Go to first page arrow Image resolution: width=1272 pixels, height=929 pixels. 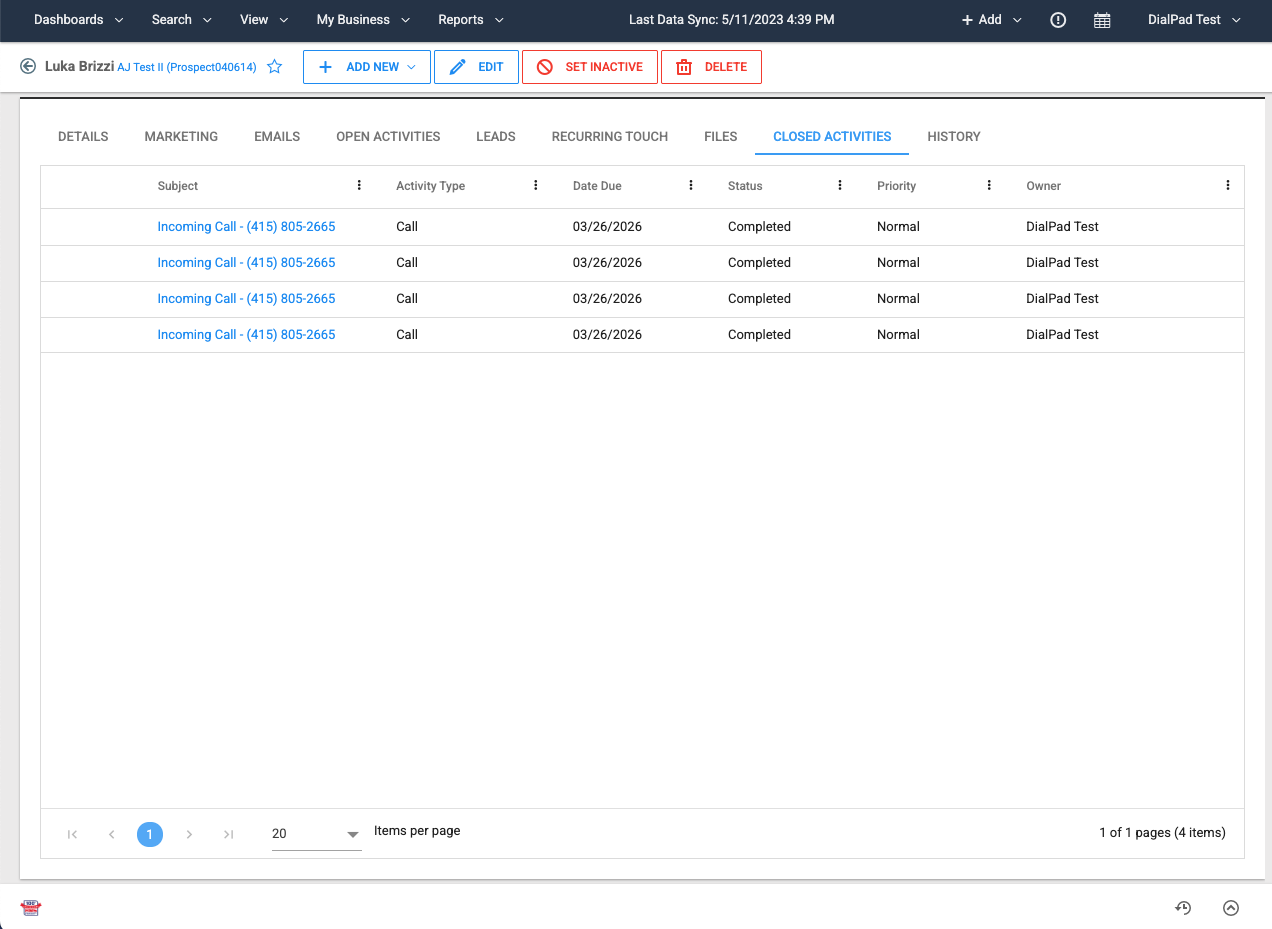click(72, 834)
